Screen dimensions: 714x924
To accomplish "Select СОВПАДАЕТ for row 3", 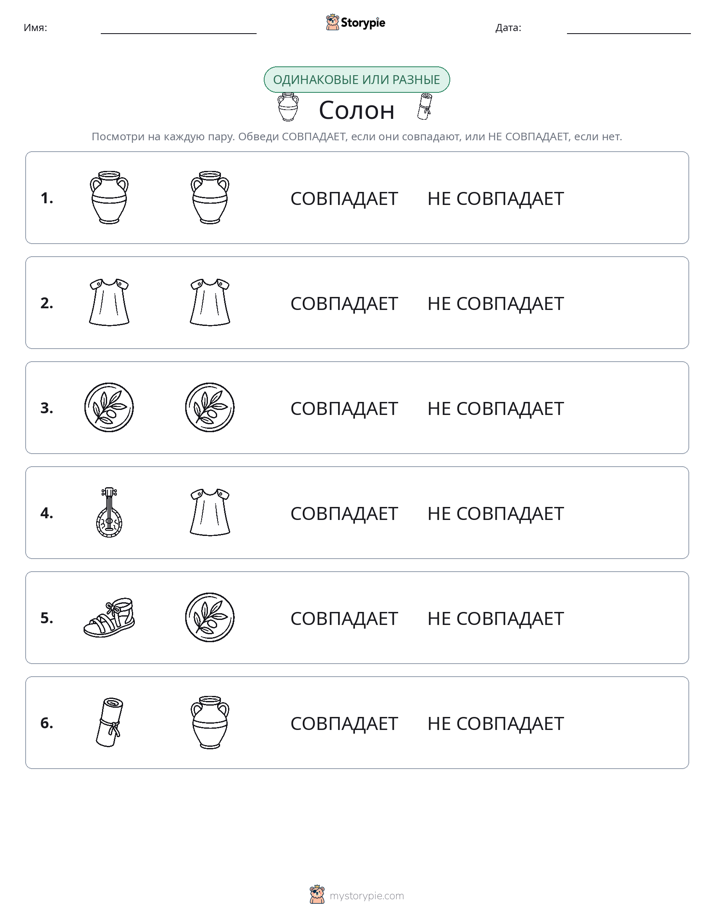I will tap(344, 408).
